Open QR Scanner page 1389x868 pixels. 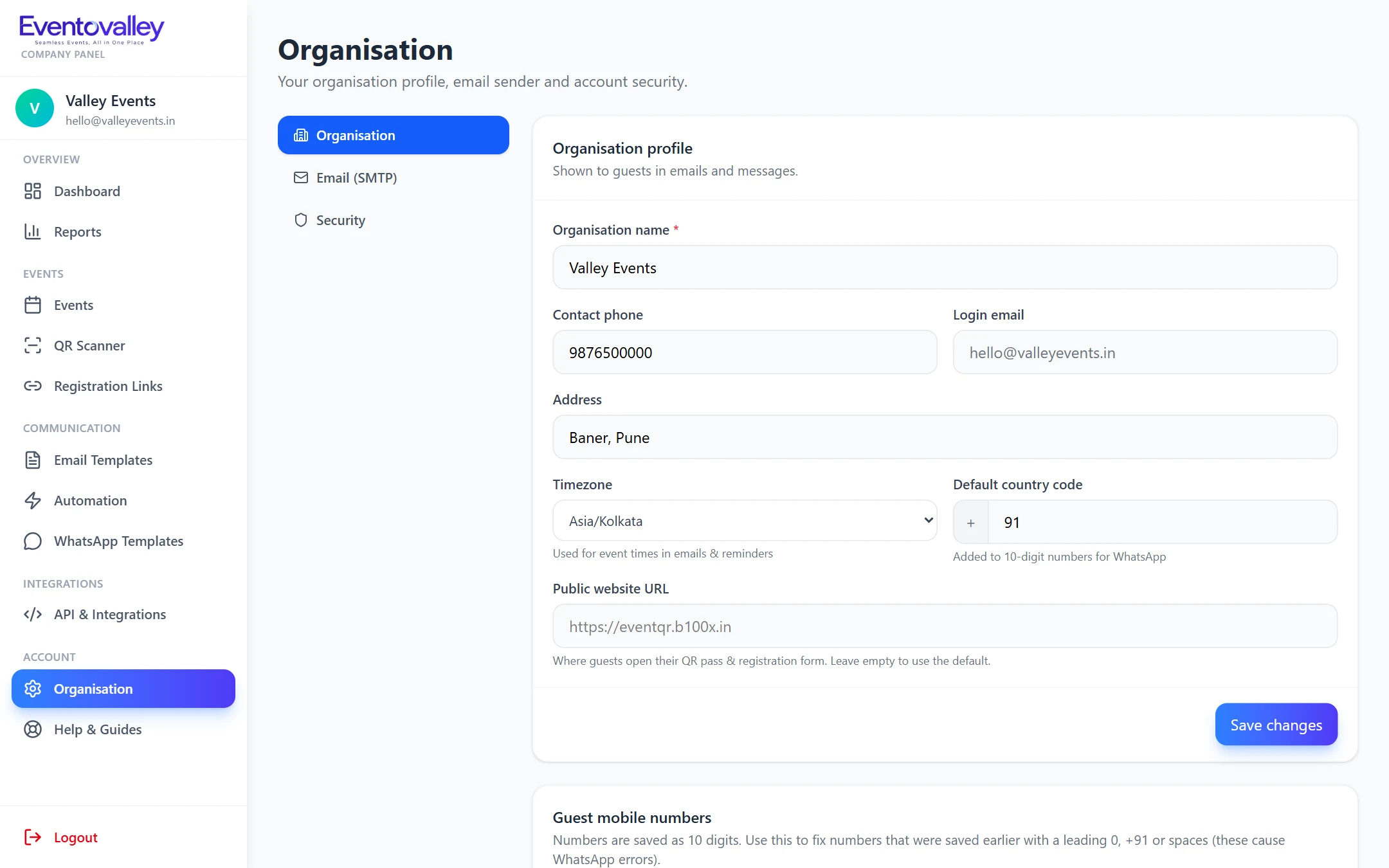(x=123, y=345)
